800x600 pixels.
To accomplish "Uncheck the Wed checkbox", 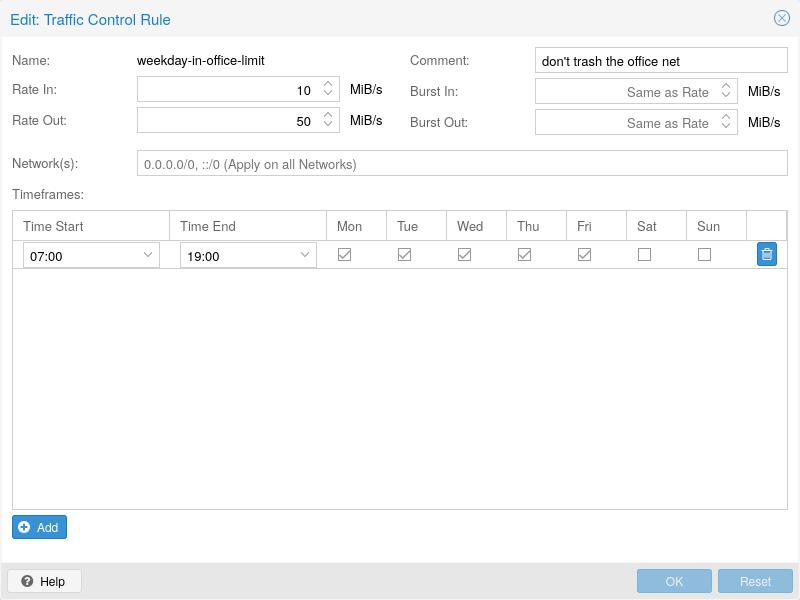I will pyautogui.click(x=465, y=255).
